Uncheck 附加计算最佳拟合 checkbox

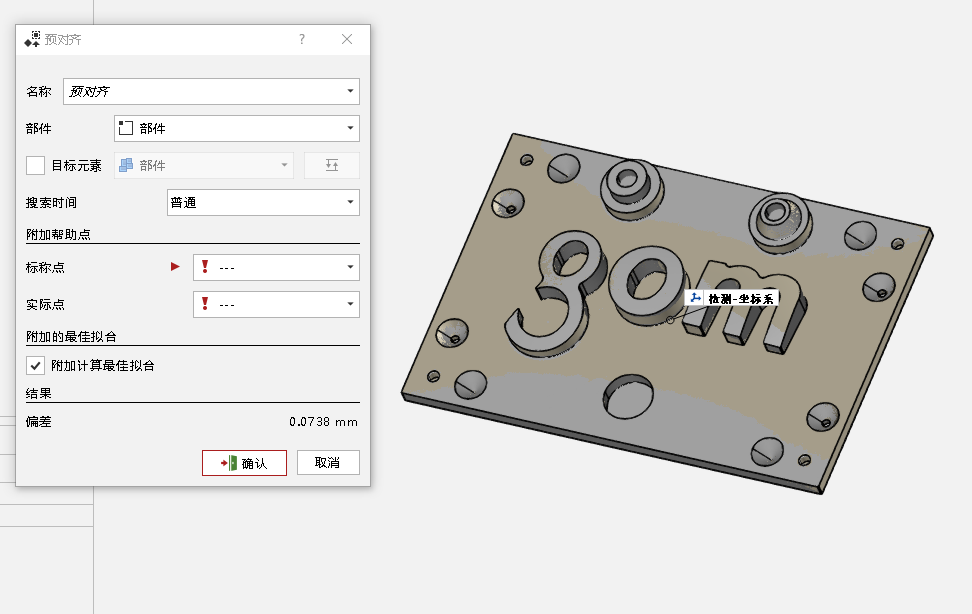pos(36,365)
